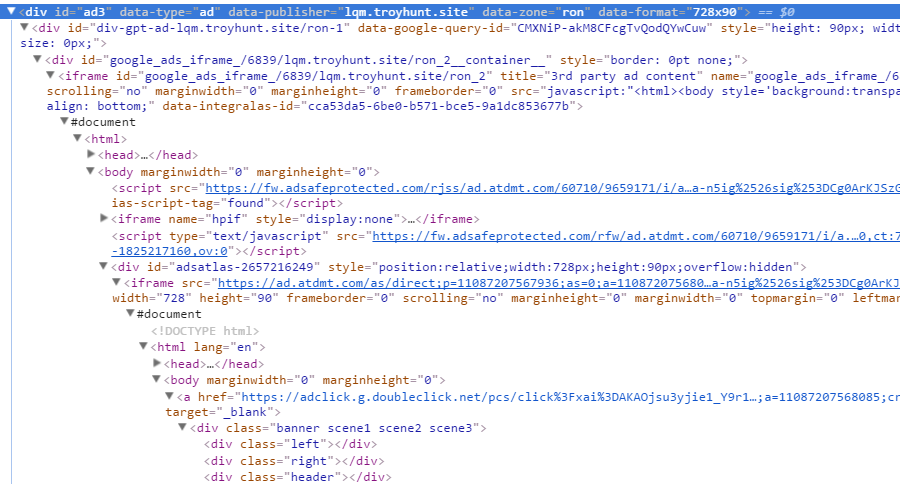Collapse the google_ads_iframe ron_2 iframe node
The width and height of the screenshot is (900, 484).
pyautogui.click(x=51, y=75)
